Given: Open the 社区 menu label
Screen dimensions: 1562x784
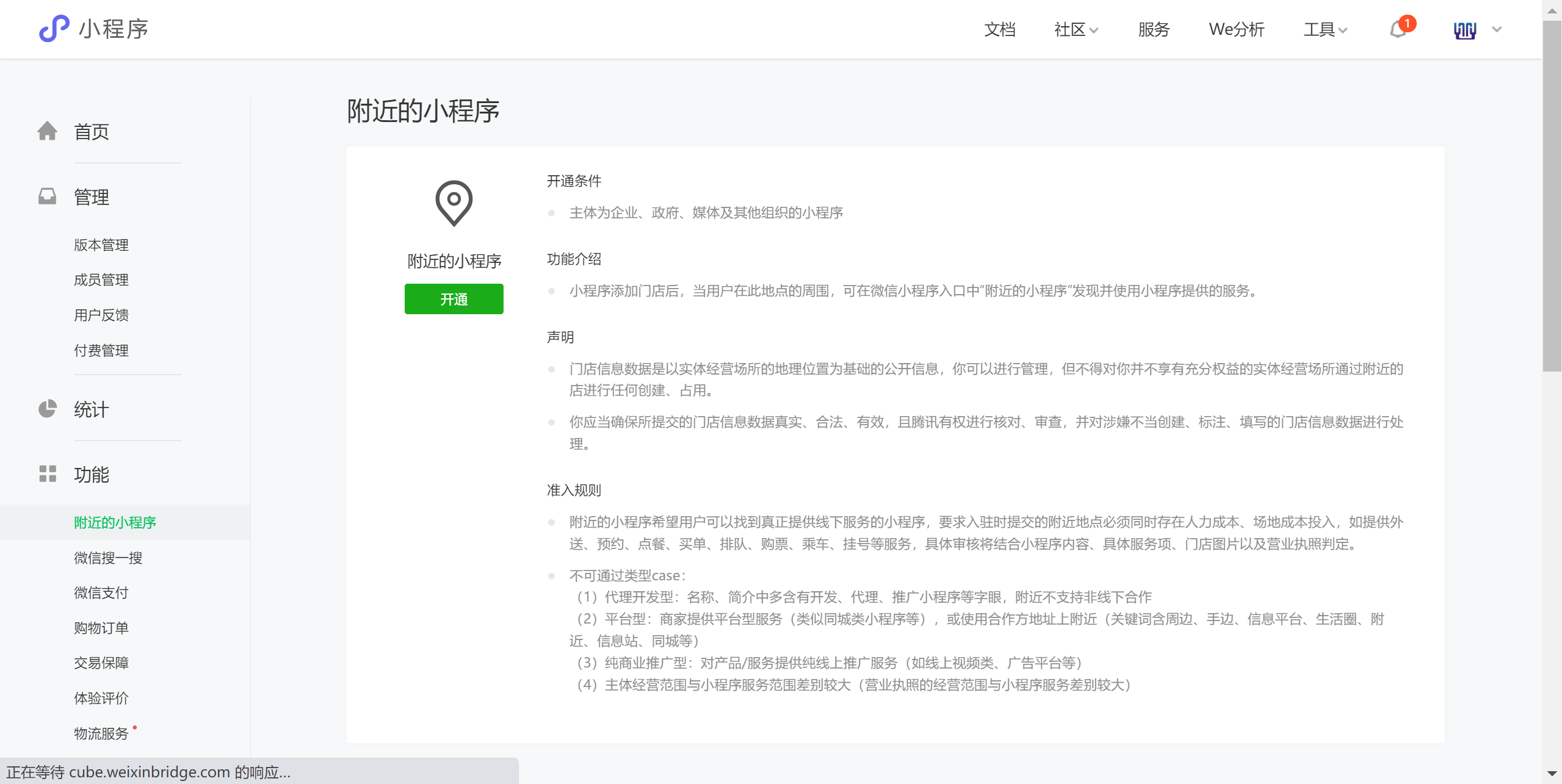Looking at the screenshot, I should (1070, 29).
